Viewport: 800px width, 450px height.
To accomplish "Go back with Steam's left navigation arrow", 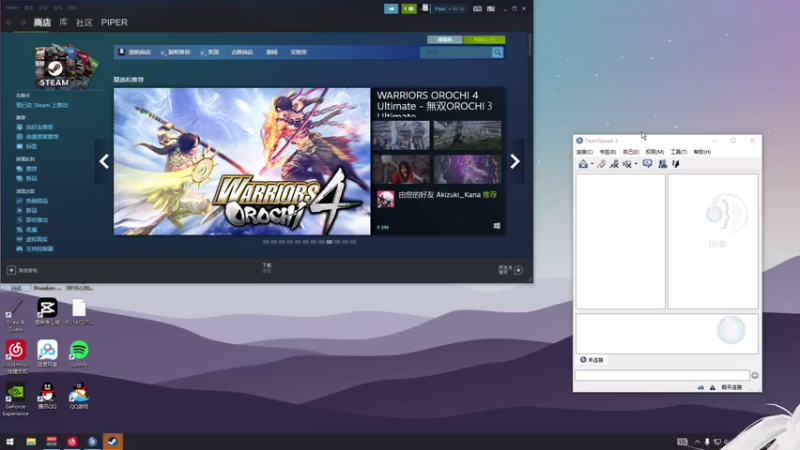I will click(9, 22).
